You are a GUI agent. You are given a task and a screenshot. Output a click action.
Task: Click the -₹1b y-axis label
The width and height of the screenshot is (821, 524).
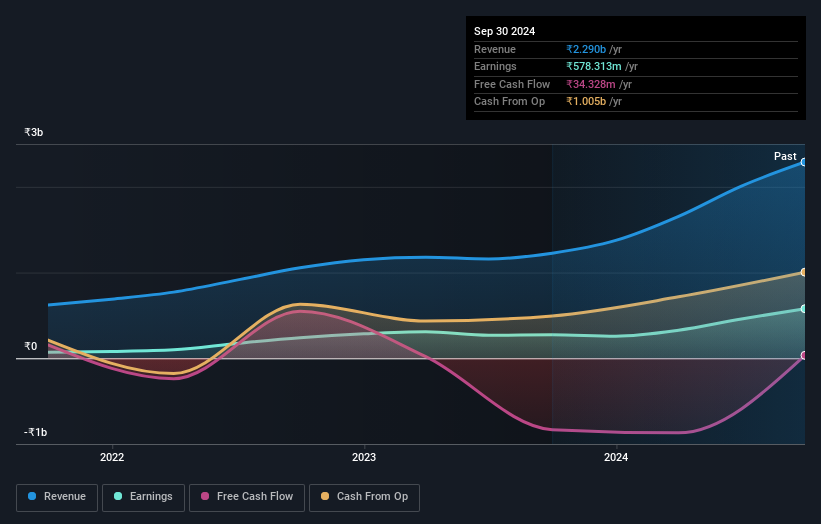tap(35, 432)
